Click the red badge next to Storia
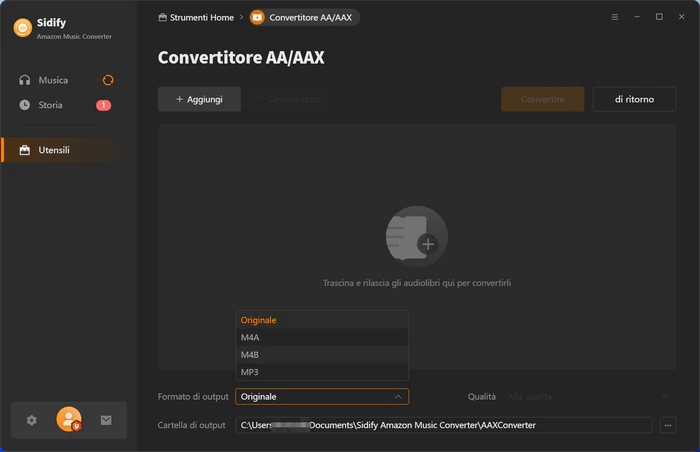700x452 pixels. pos(104,105)
